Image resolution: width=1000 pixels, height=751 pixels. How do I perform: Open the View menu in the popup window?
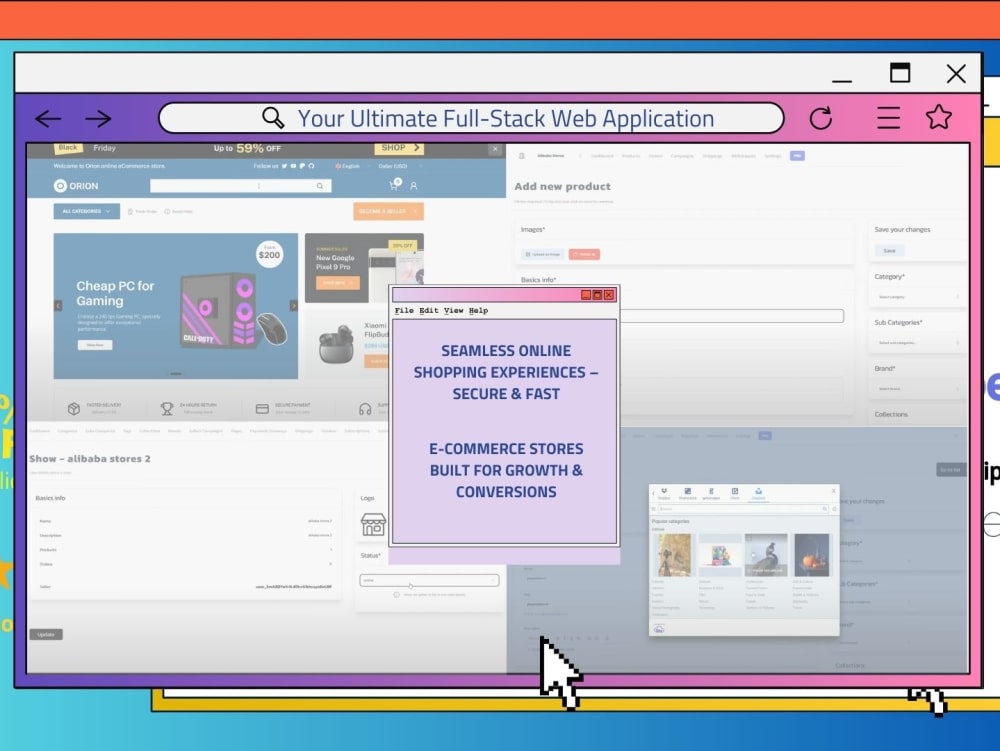pyautogui.click(x=453, y=310)
